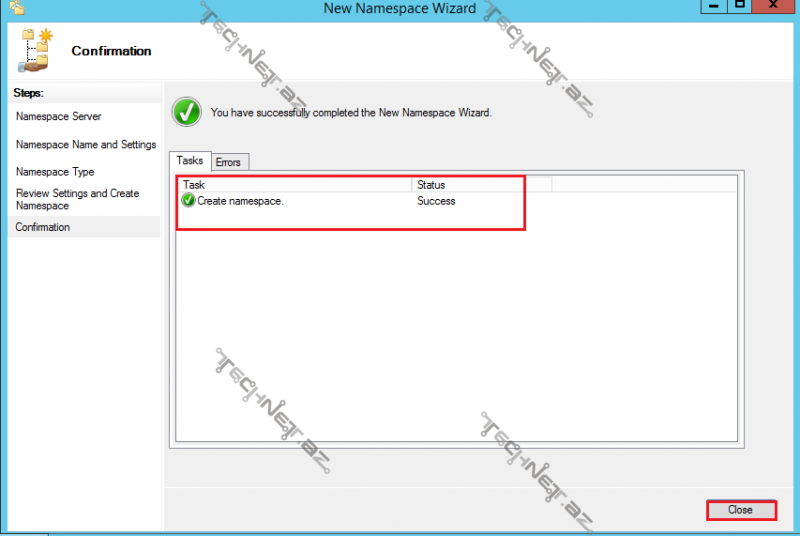Select the Namespace Type step
The image size is (800, 536).
(x=55, y=172)
